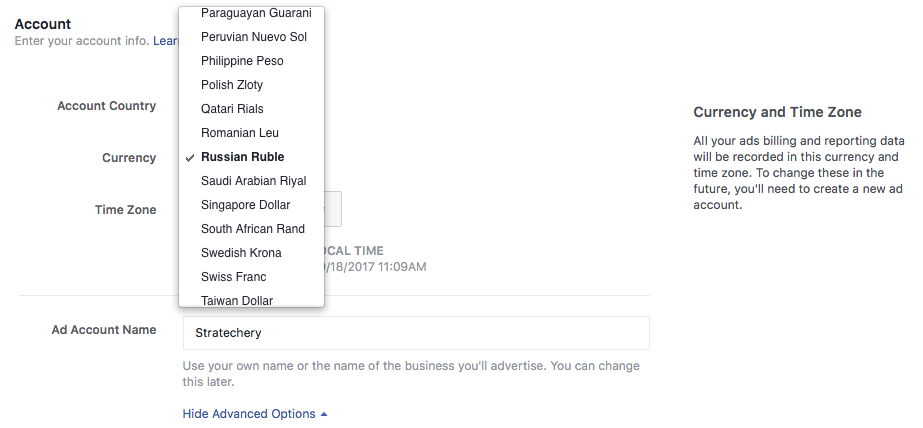Image resolution: width=923 pixels, height=428 pixels.
Task: Select Saudi Arabian Riyal currency
Action: [253, 181]
